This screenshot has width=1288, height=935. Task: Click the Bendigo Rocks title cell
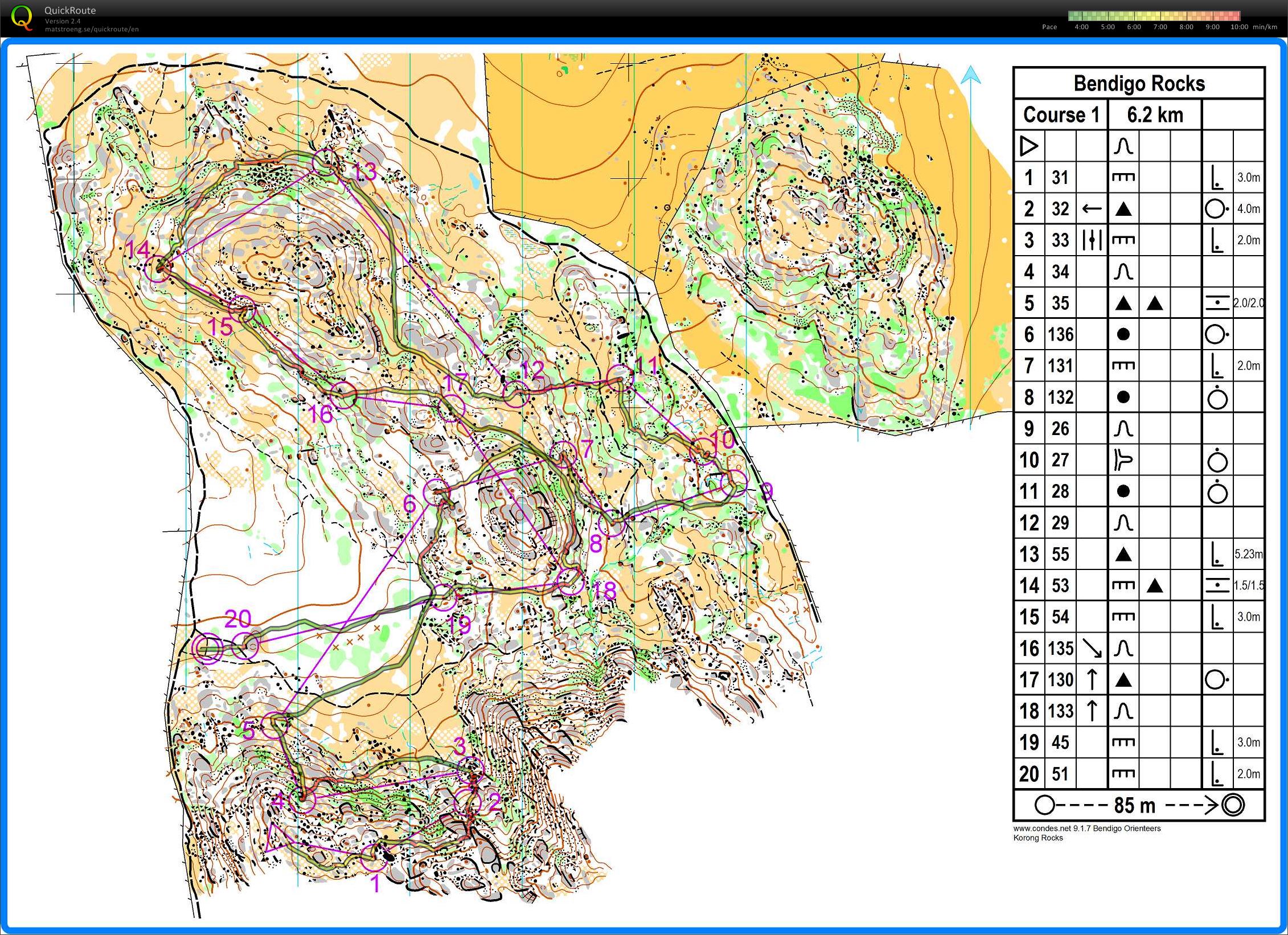(x=1139, y=84)
